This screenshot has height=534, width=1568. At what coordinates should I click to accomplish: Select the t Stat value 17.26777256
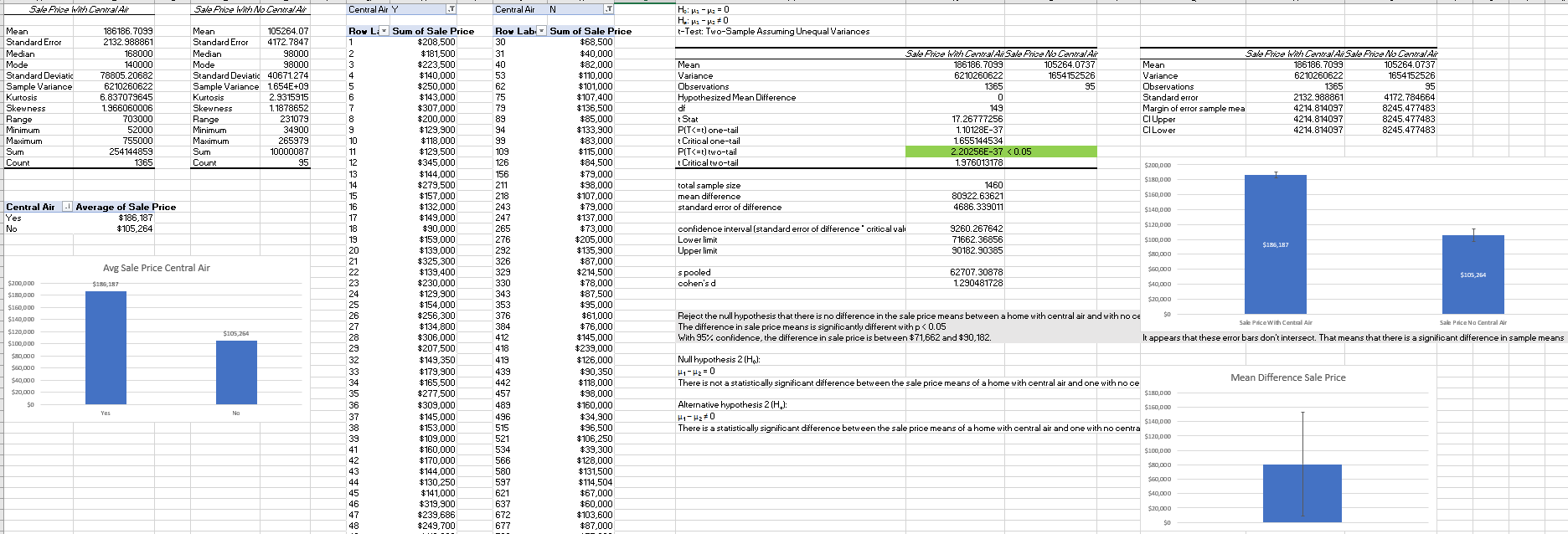[977, 119]
